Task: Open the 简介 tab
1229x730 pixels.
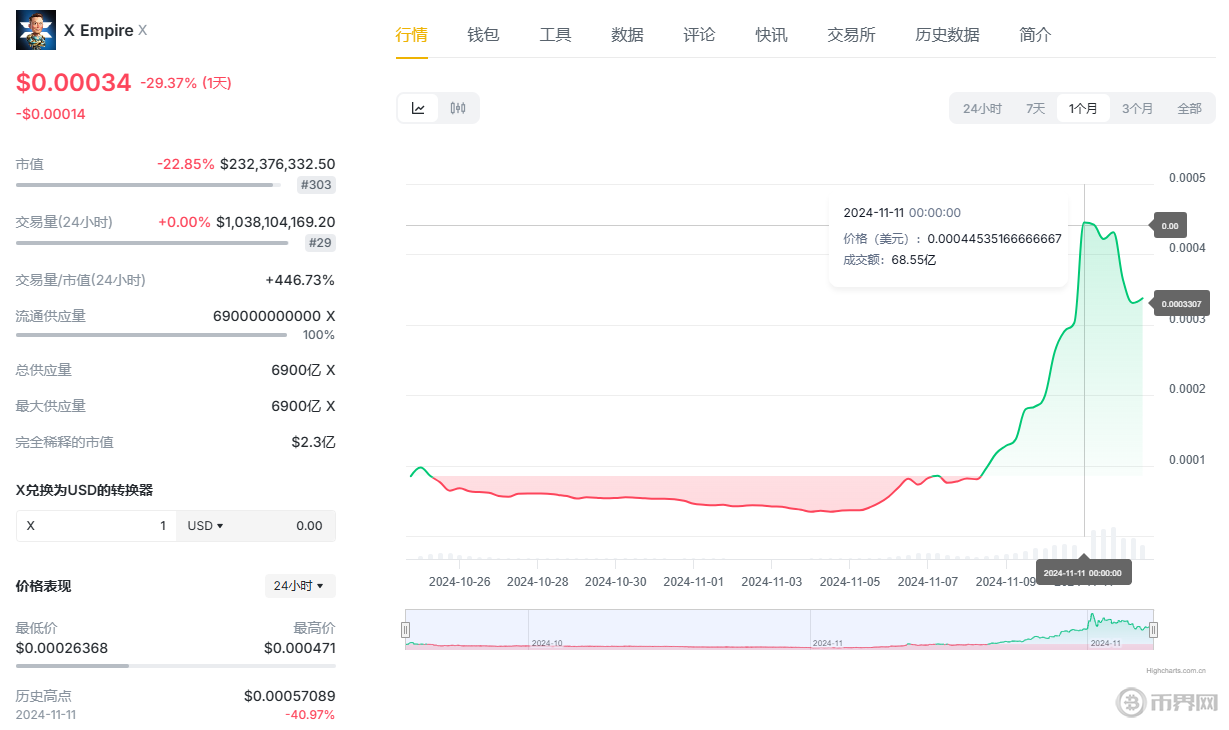Action: (x=1035, y=35)
